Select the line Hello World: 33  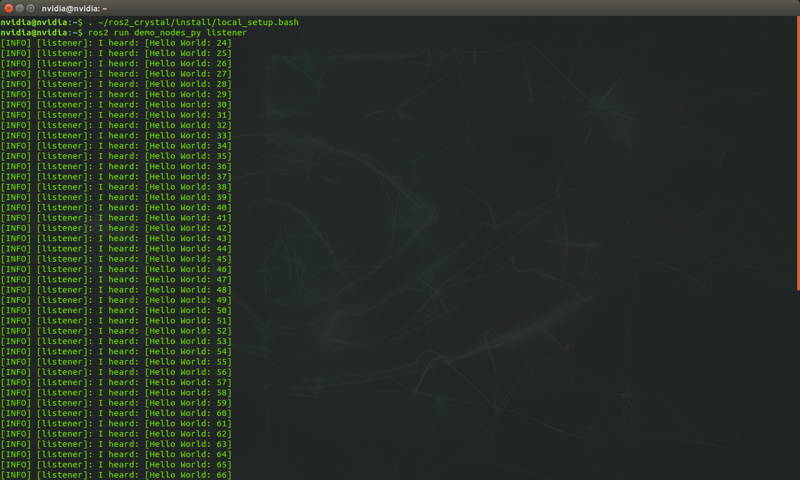(x=116, y=136)
